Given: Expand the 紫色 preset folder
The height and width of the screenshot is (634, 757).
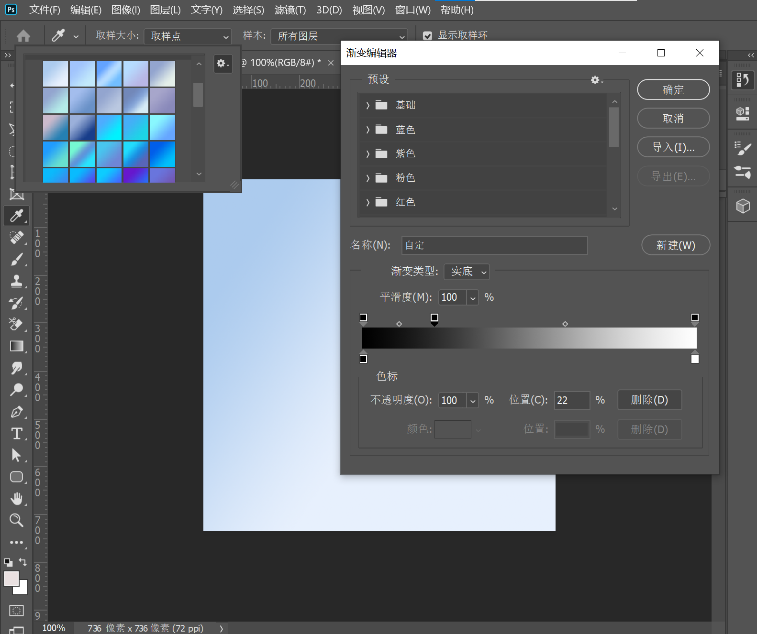Looking at the screenshot, I should click(367, 154).
